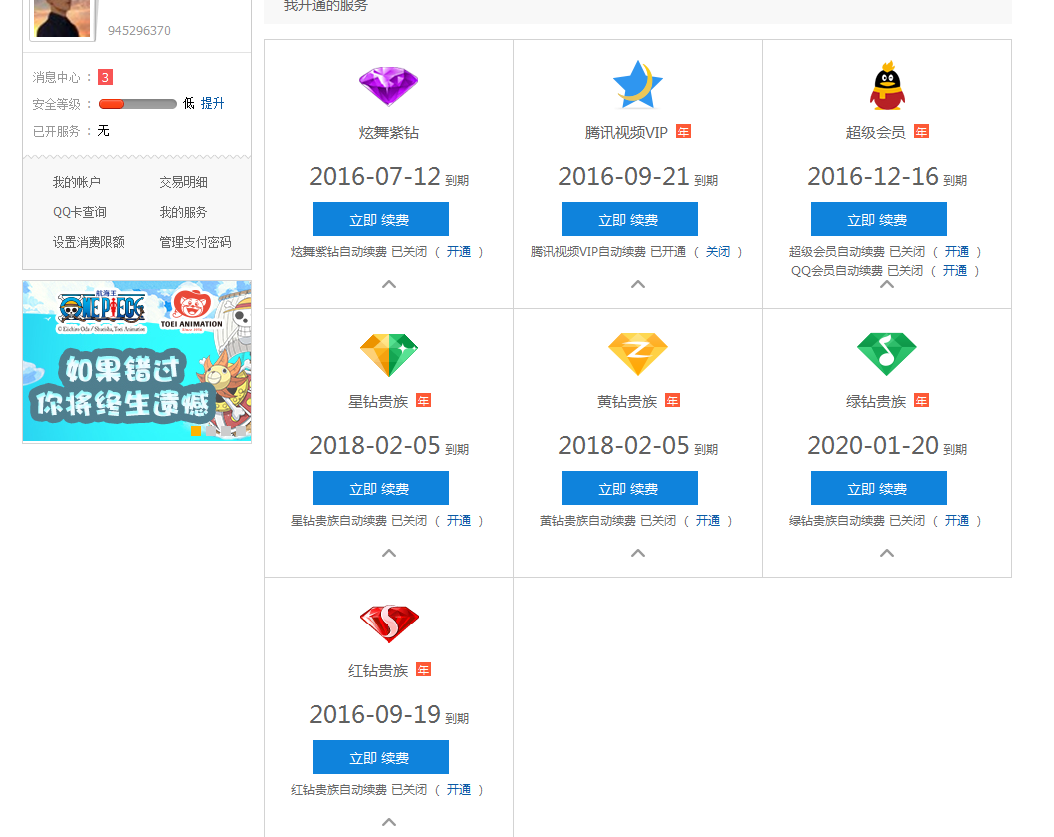Viewport: 1054px width, 837px height.
Task: Turn on QQ会员自动续费 with 开通
Action: click(x=956, y=270)
